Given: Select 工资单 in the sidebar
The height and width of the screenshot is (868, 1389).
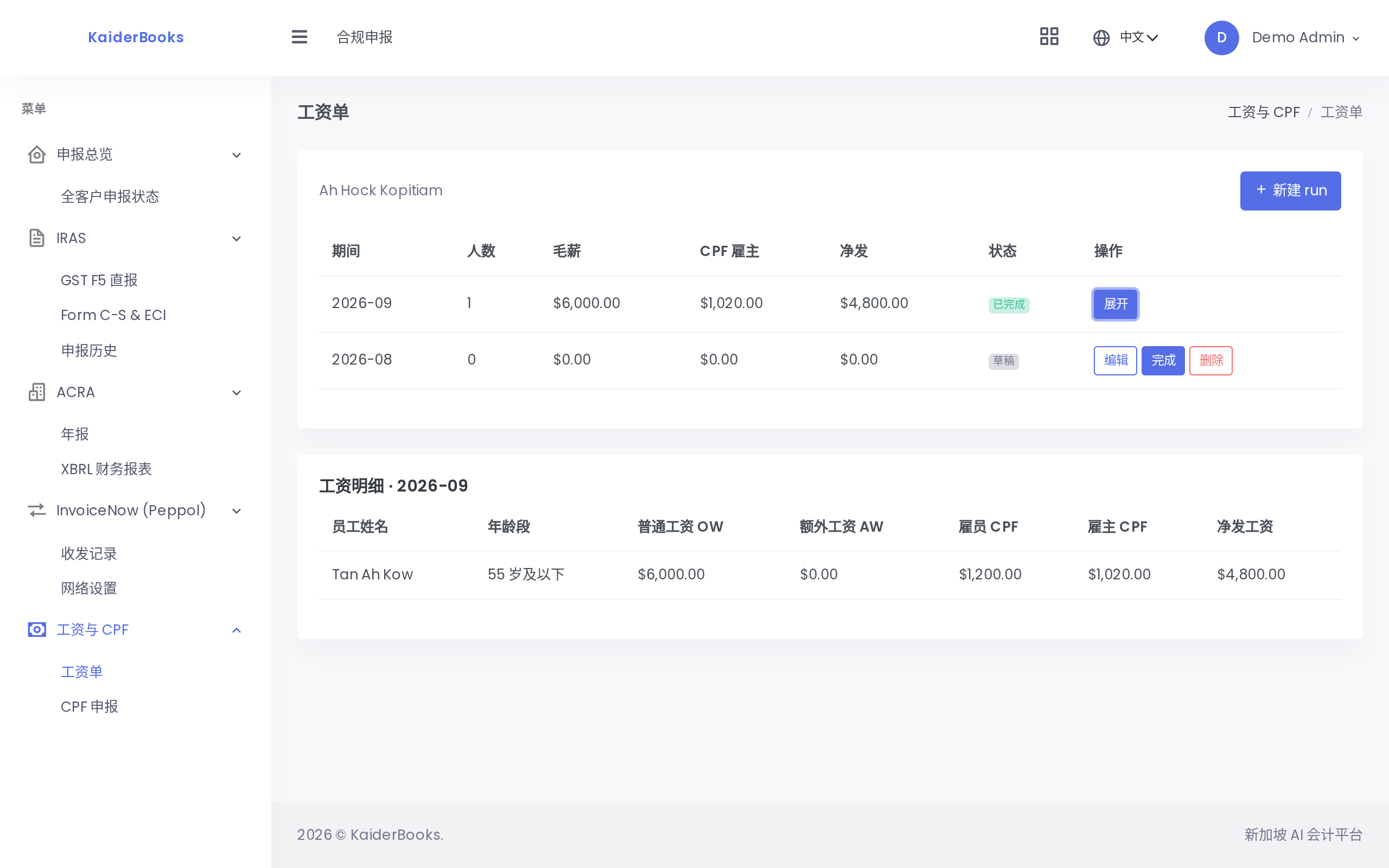Looking at the screenshot, I should (x=82, y=672).
